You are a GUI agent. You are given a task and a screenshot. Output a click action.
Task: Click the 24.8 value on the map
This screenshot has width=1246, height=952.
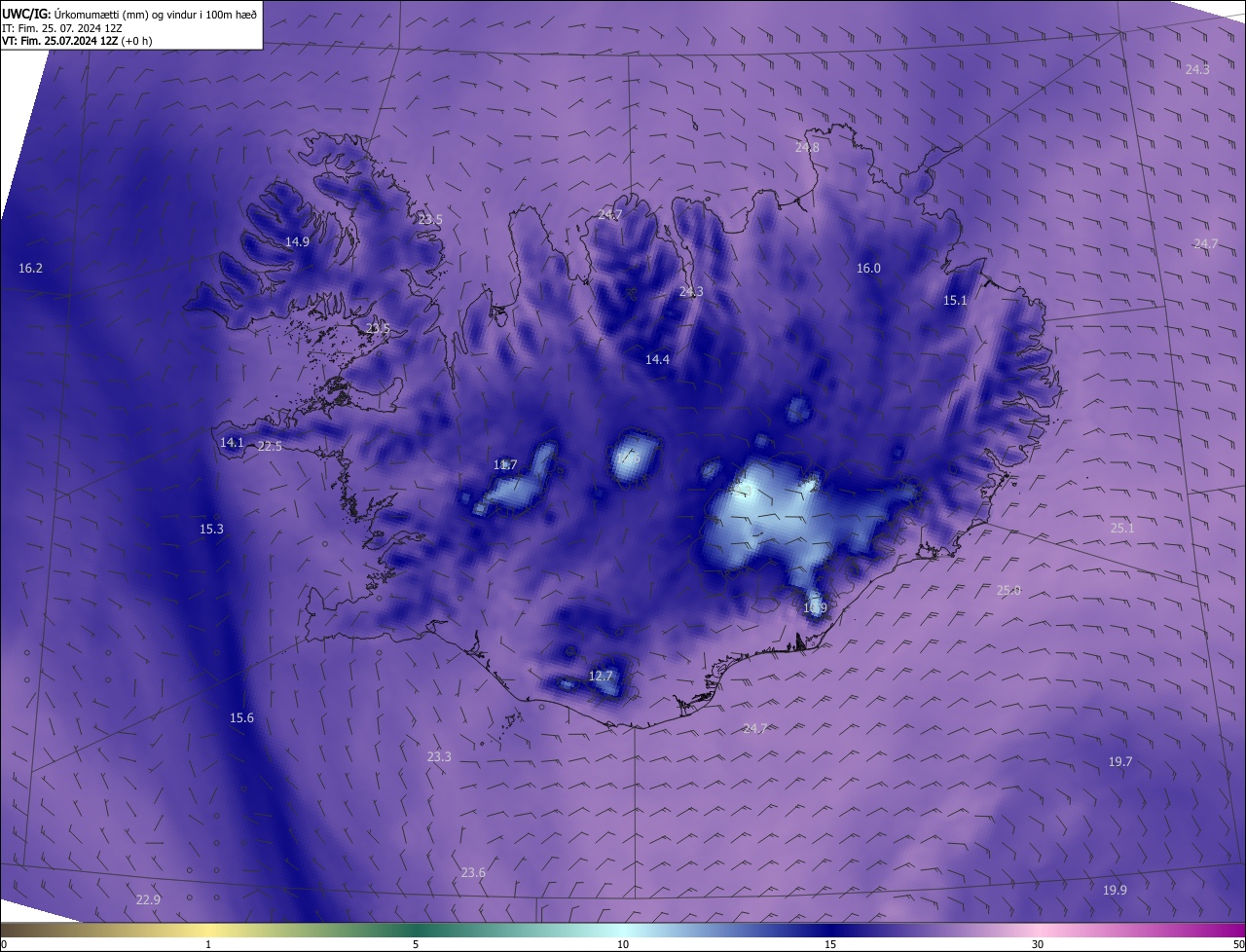point(807,148)
